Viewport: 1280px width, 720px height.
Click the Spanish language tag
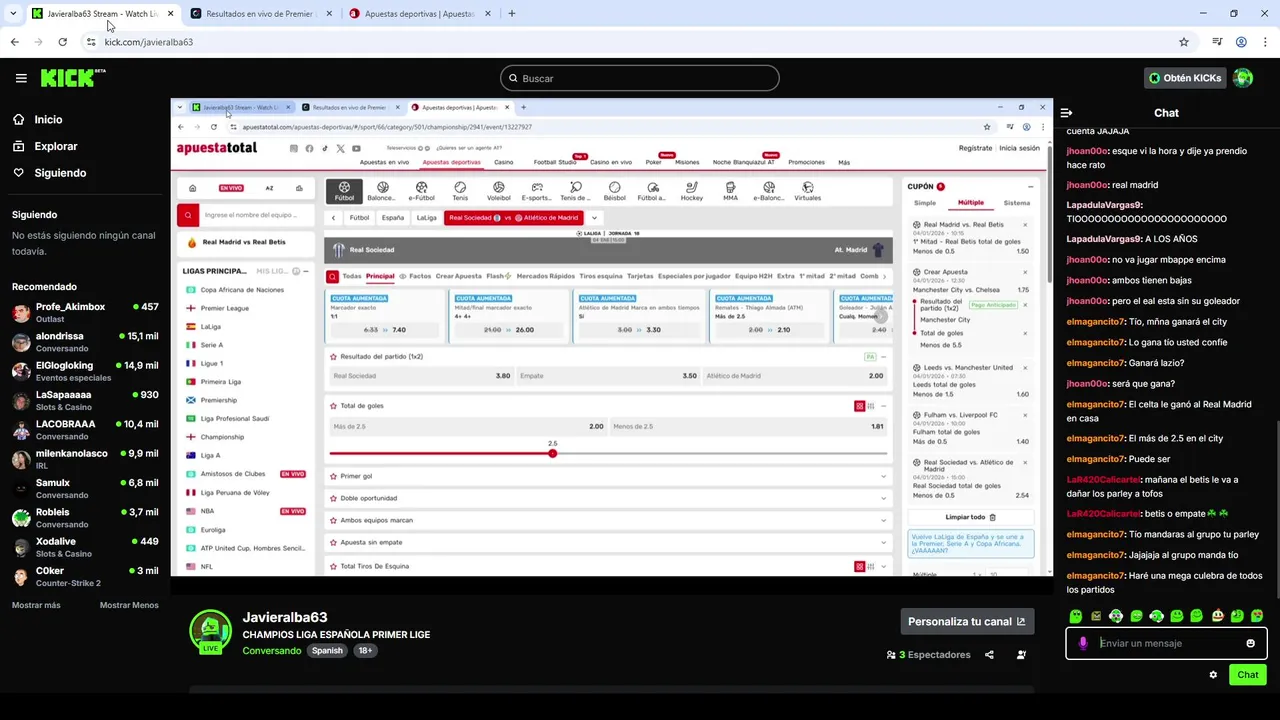[327, 650]
